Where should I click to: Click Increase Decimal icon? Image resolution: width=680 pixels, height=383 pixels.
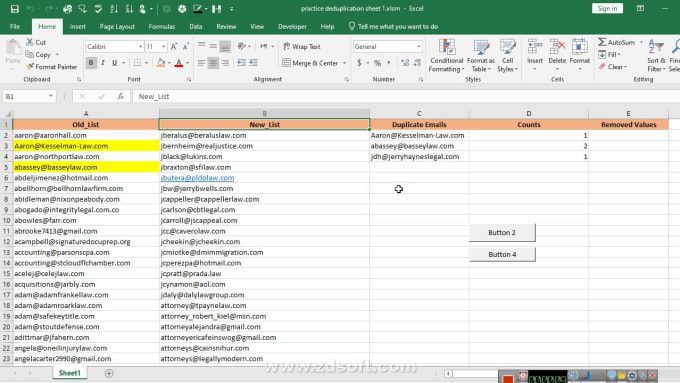405,63
